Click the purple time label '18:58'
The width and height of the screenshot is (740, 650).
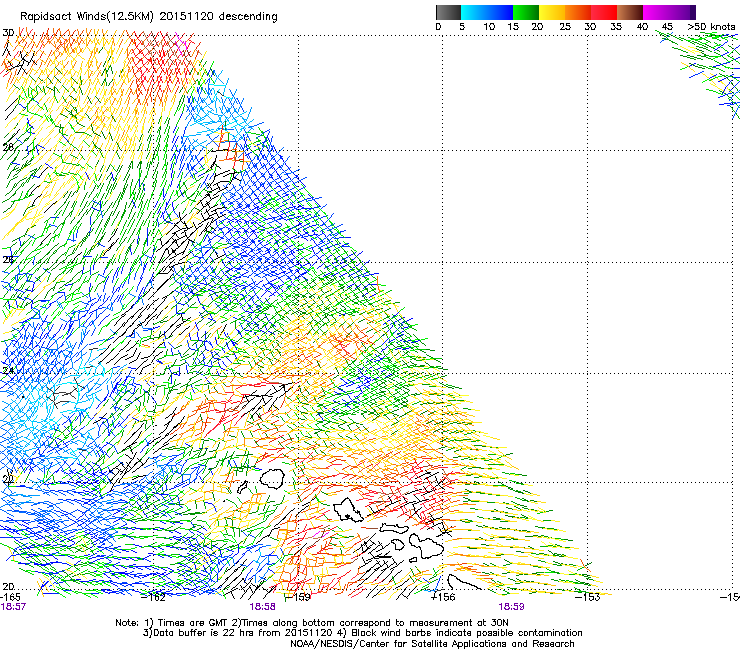[262, 607]
